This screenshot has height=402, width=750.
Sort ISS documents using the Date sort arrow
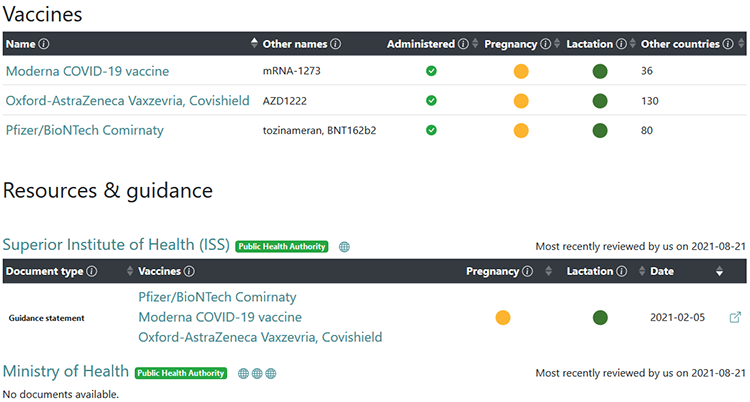click(719, 271)
